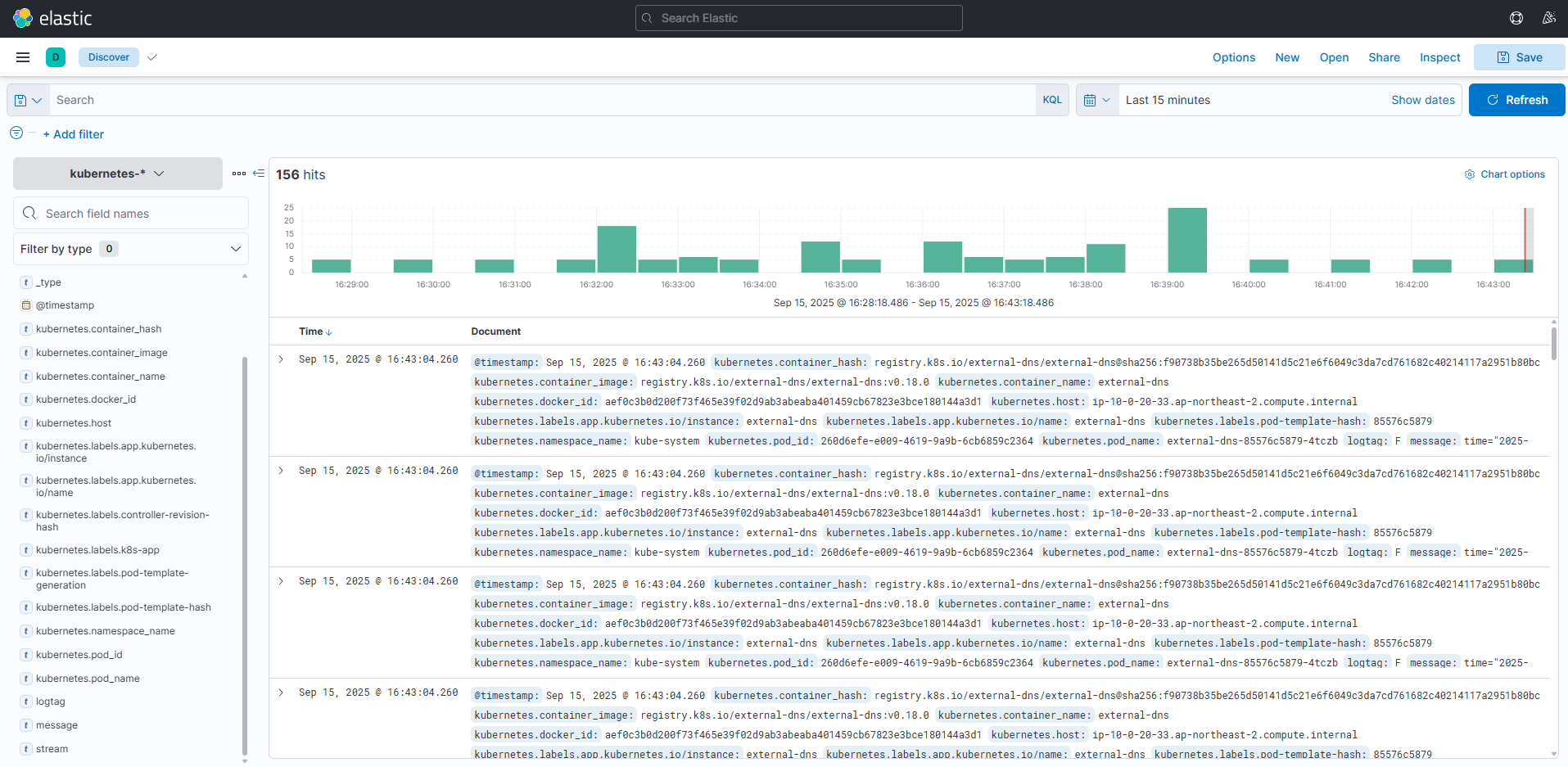Open filter options circle icon

pyautogui.click(x=16, y=133)
